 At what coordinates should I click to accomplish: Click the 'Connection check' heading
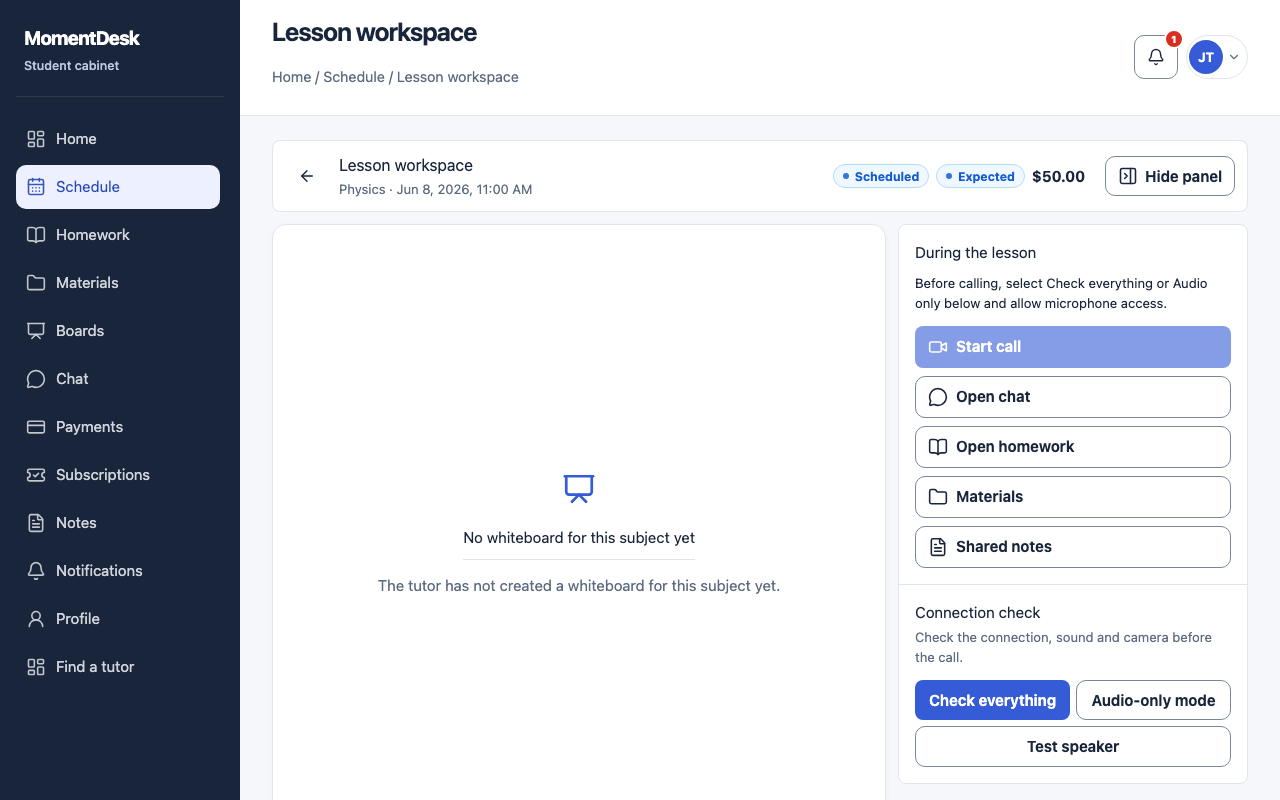978,613
